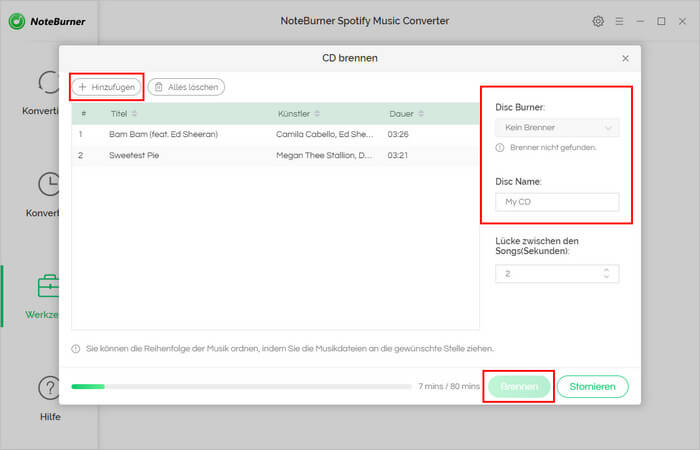Open the Hilfe question mark icon
Image resolution: width=700 pixels, height=450 pixels.
pyautogui.click(x=49, y=388)
